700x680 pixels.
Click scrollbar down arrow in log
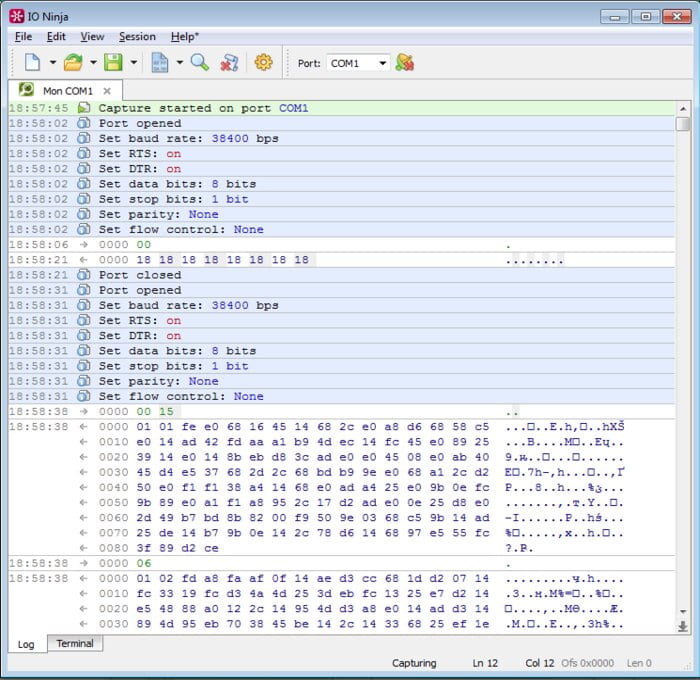coord(683,611)
